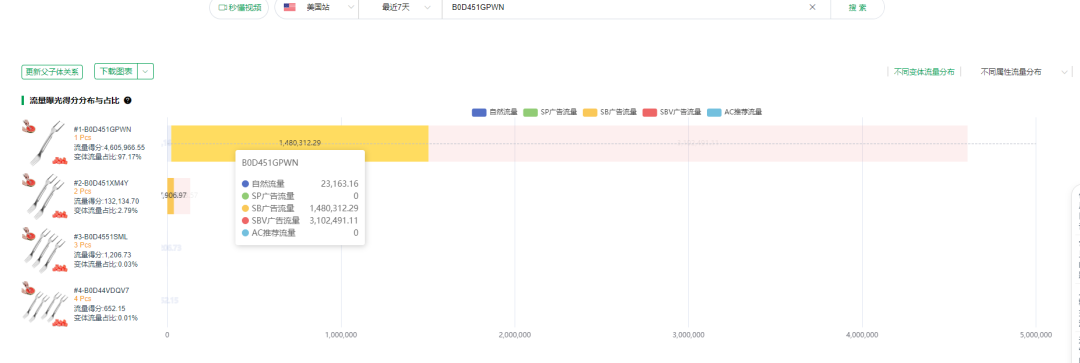
Task: Click the video camera icon in 秒懂视频
Action: [222, 7]
